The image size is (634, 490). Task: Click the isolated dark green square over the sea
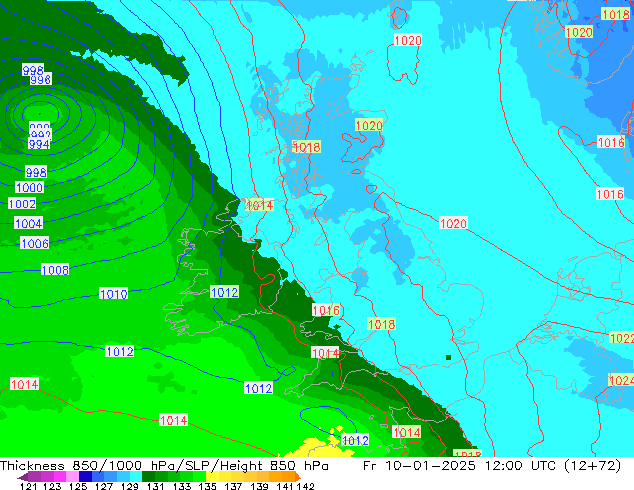[448, 357]
